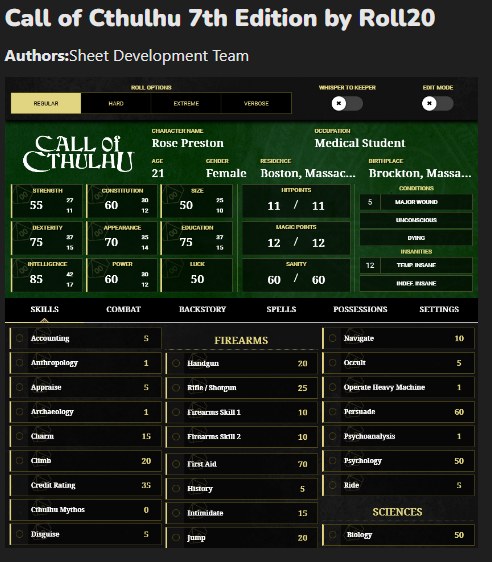Click the Intelligence dice icon
Screen dimensions: 492x562
click(x=22, y=270)
